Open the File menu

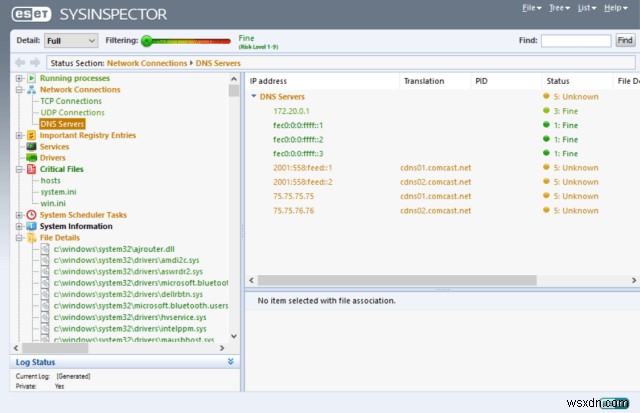point(530,8)
